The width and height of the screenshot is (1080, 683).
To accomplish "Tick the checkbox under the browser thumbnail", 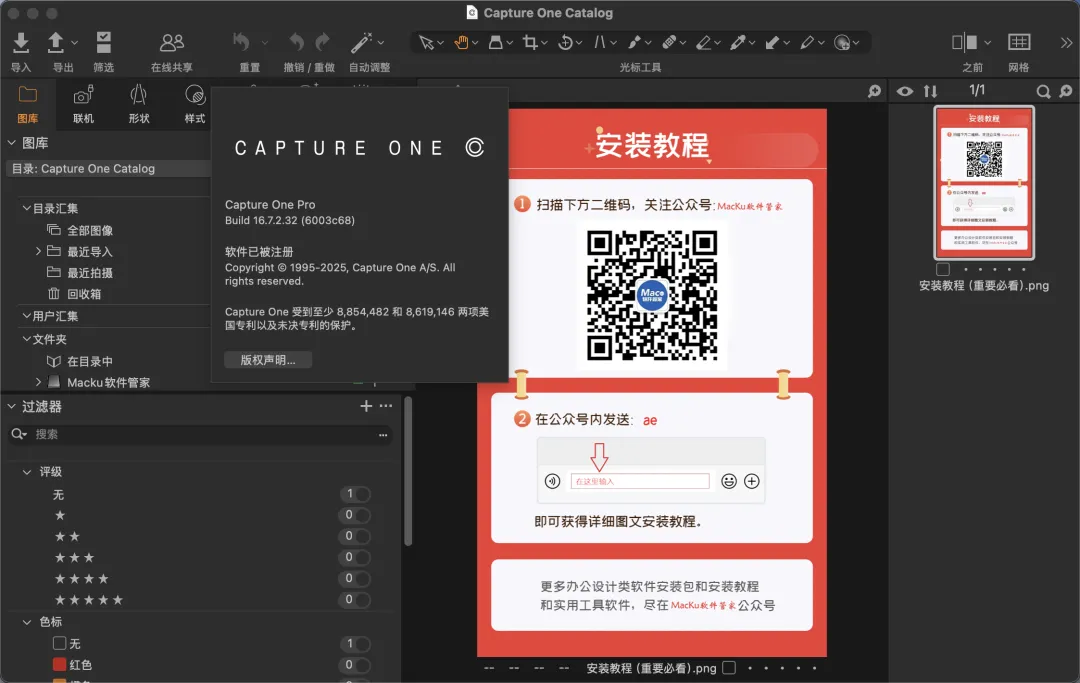I will click(x=943, y=270).
